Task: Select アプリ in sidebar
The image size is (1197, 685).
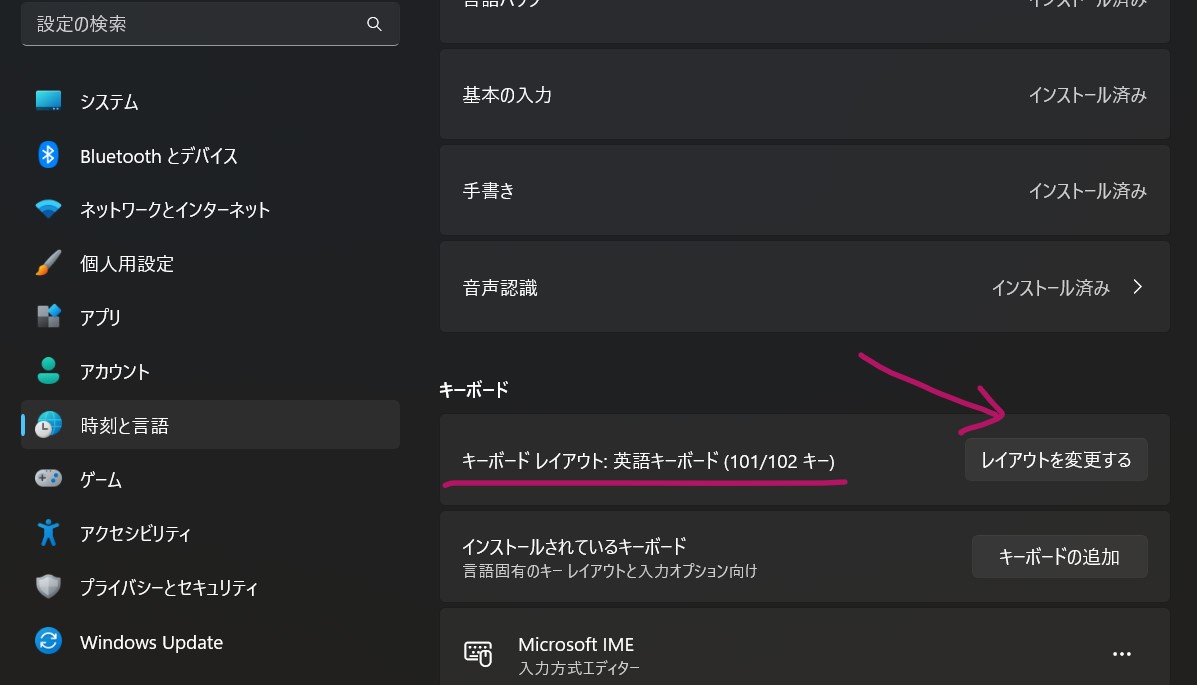Action: click(x=210, y=317)
